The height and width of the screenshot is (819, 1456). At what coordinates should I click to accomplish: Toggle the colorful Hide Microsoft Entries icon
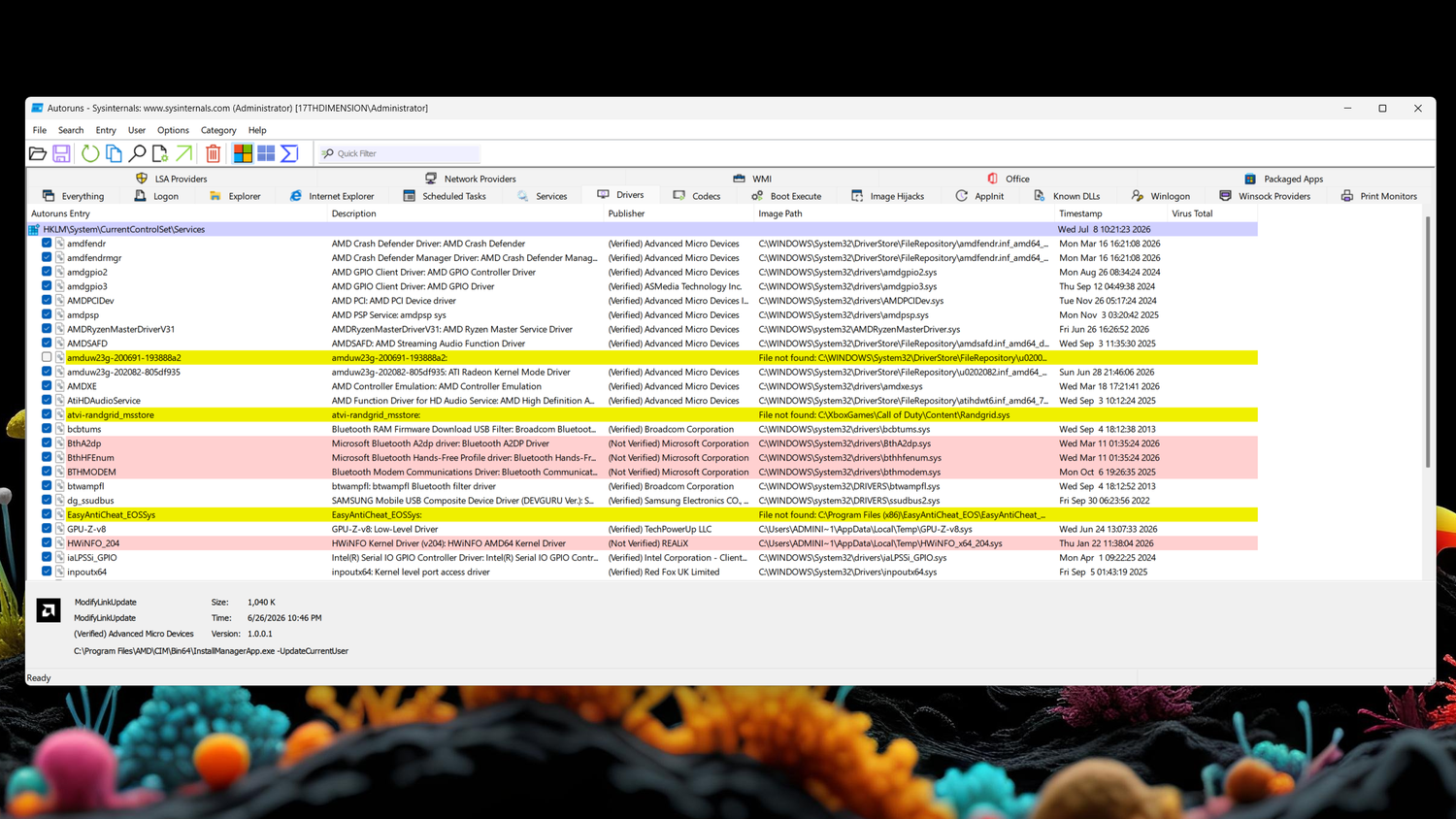(243, 153)
